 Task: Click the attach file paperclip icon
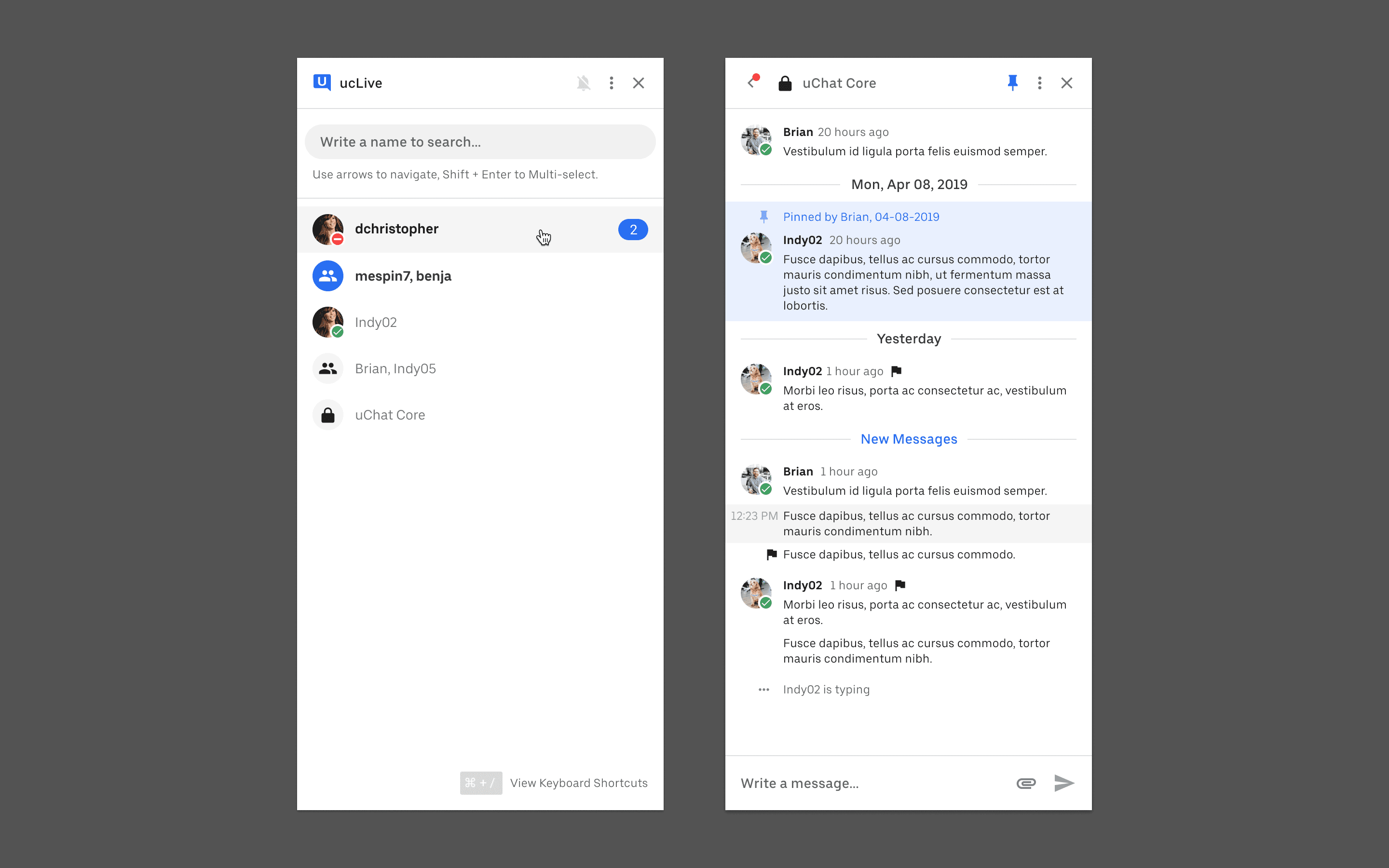click(x=1026, y=783)
